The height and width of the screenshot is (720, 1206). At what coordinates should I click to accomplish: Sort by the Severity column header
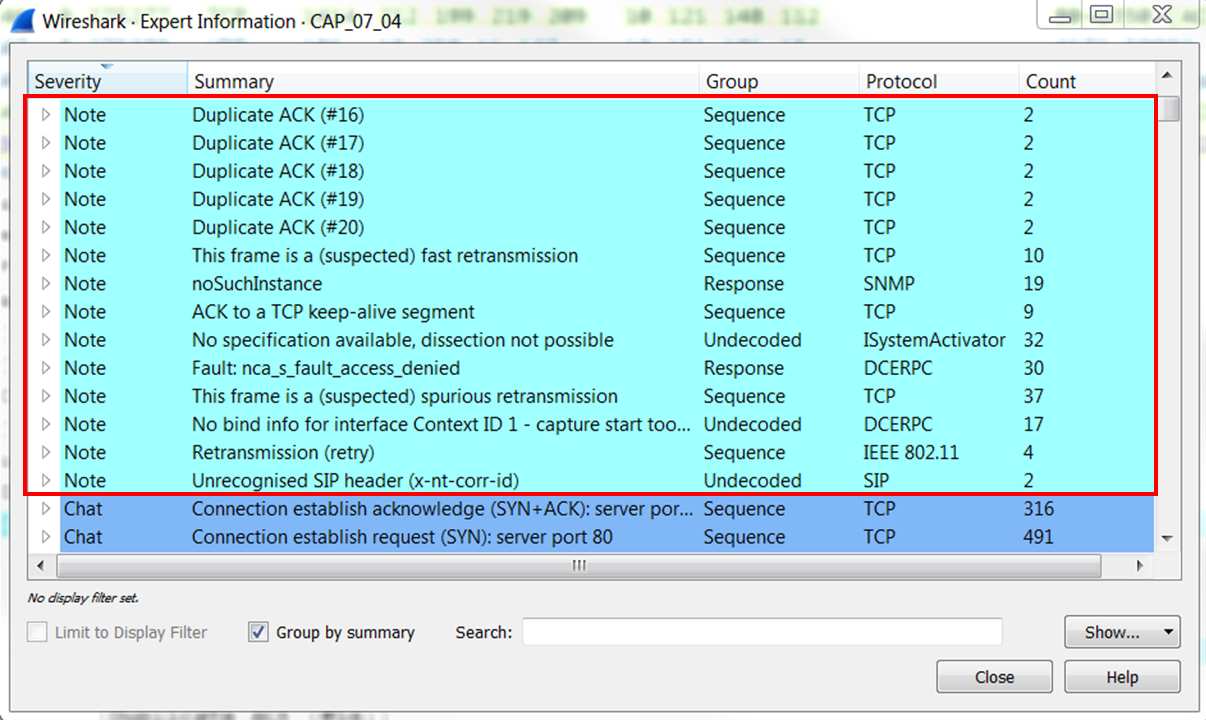coord(107,81)
